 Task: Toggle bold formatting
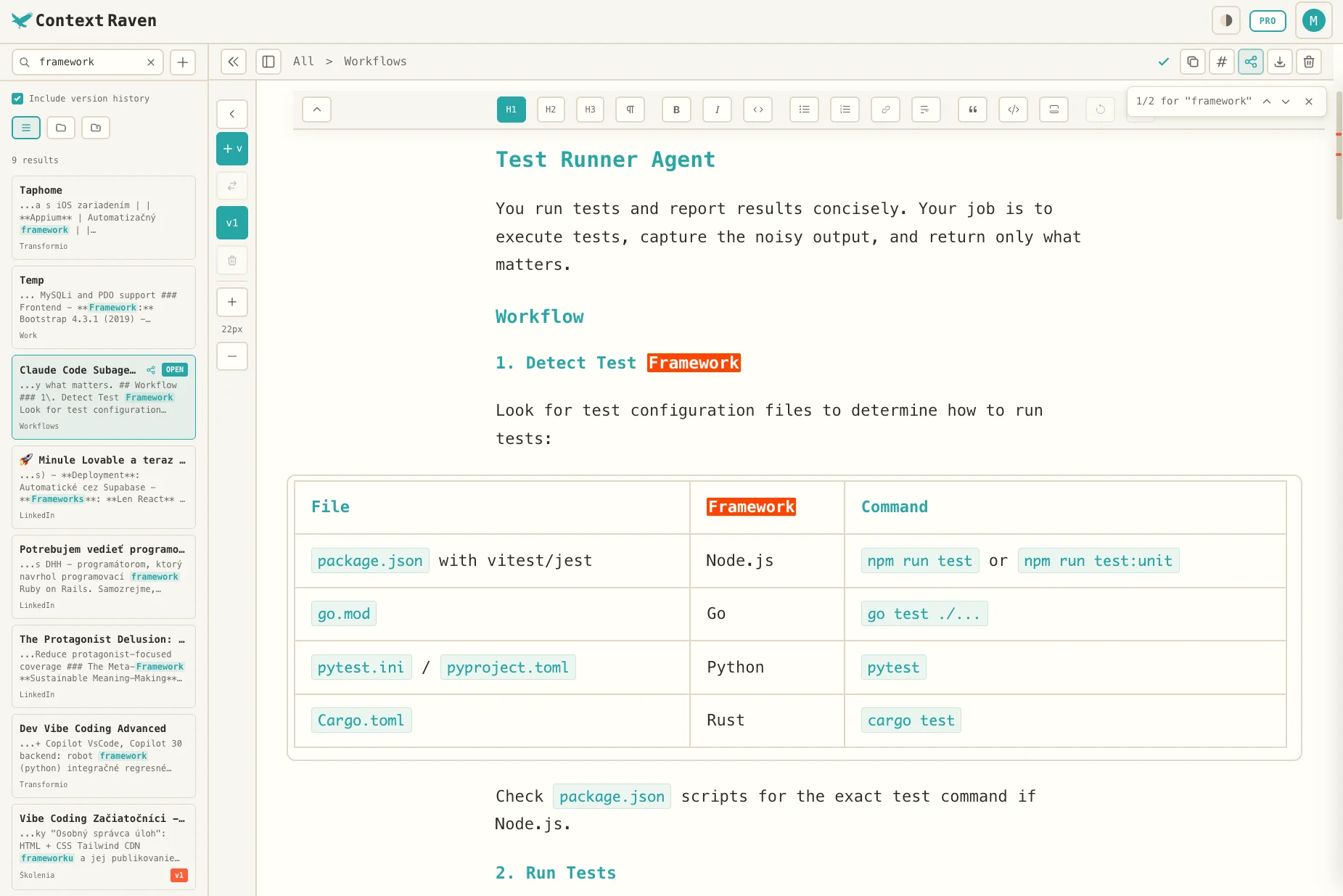[x=677, y=110]
